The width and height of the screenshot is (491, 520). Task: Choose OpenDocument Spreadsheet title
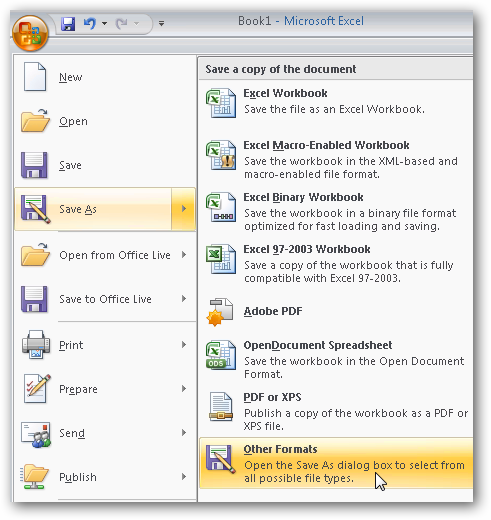coord(318,345)
